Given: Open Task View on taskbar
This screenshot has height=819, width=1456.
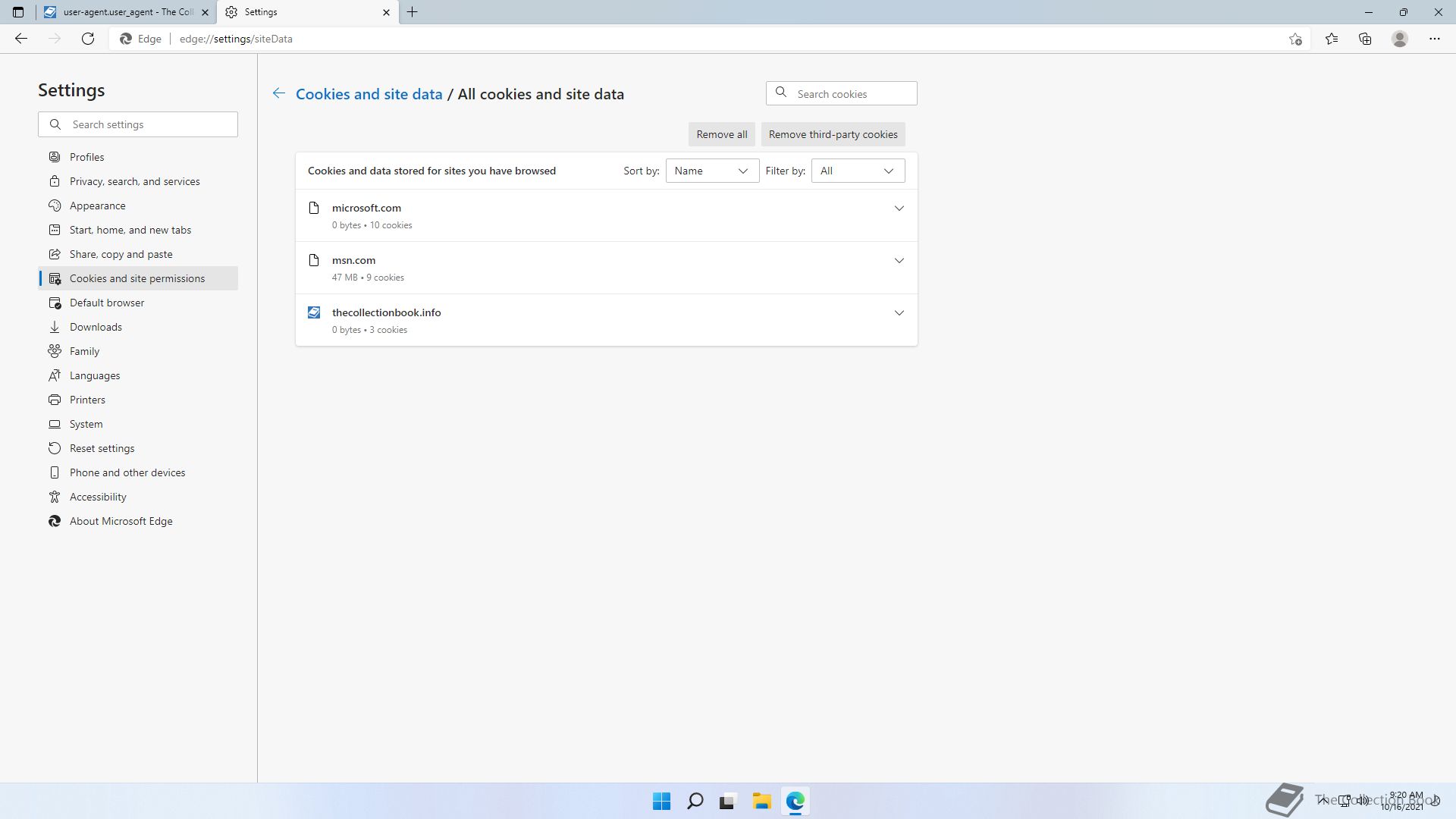Looking at the screenshot, I should click(728, 801).
